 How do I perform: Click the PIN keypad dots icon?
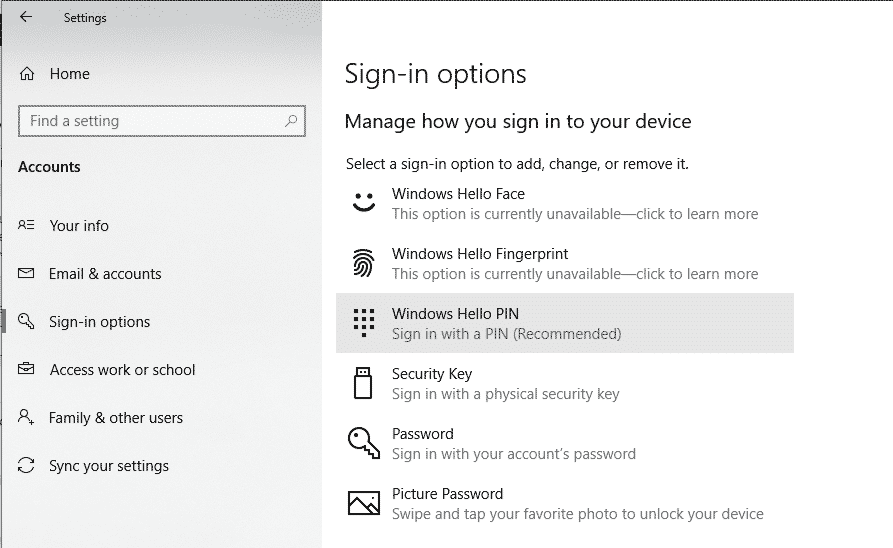pos(363,323)
